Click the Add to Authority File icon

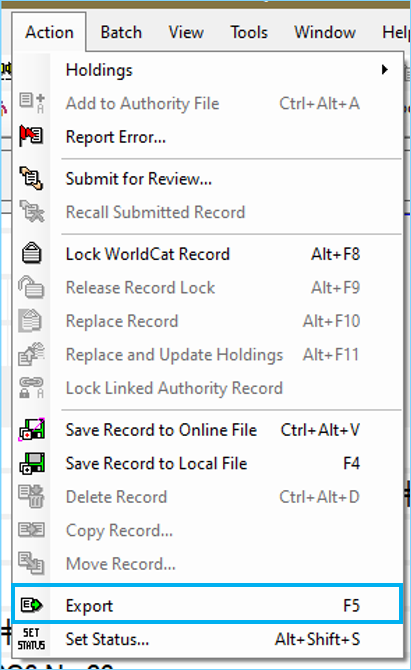coord(31,103)
